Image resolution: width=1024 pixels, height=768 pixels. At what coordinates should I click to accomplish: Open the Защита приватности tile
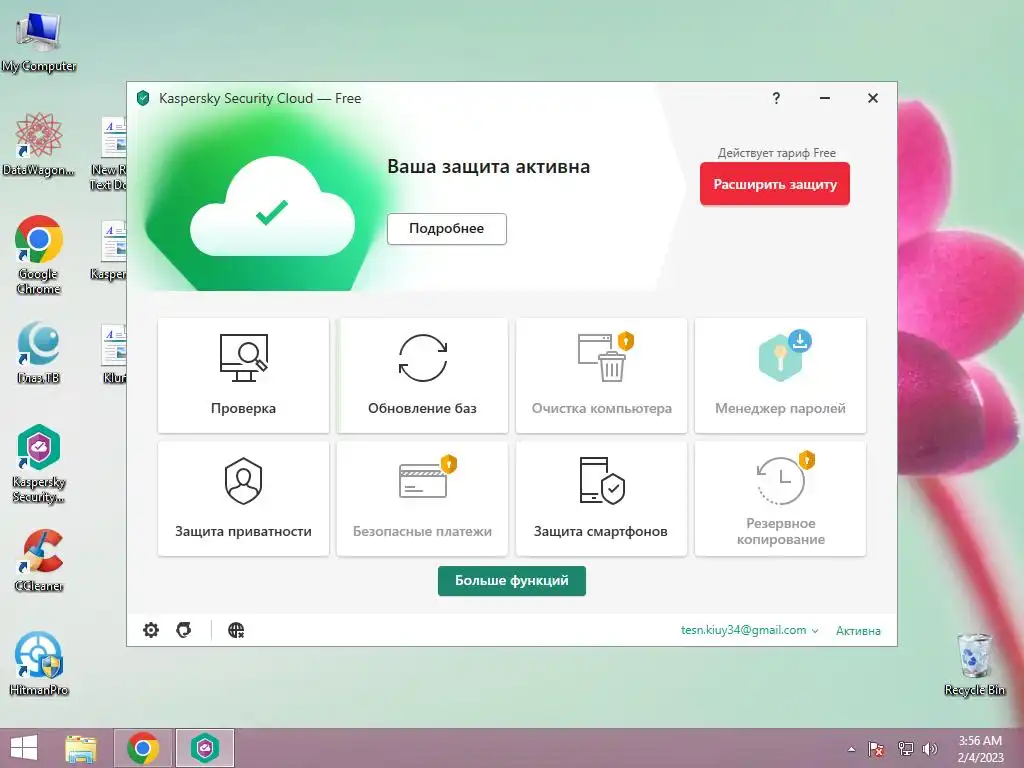(x=243, y=498)
